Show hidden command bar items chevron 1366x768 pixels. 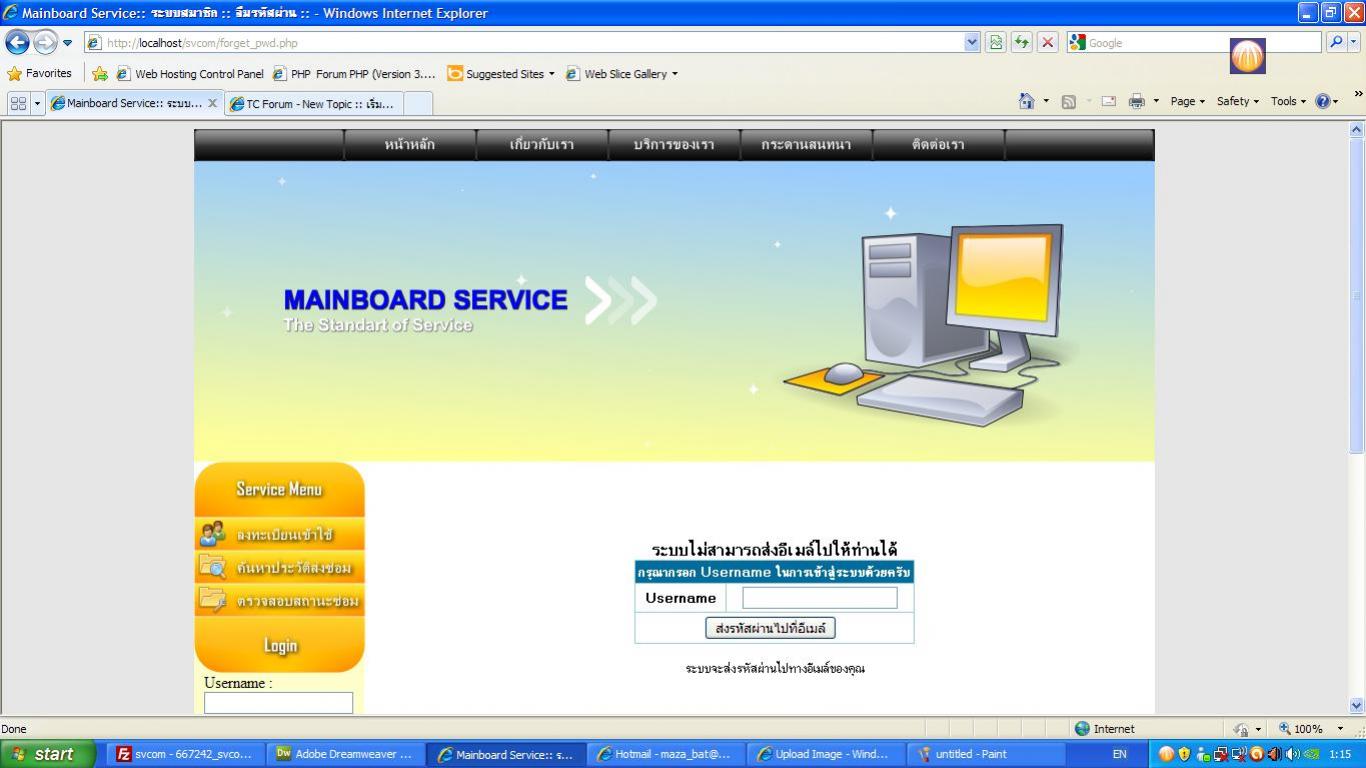pos(1358,94)
